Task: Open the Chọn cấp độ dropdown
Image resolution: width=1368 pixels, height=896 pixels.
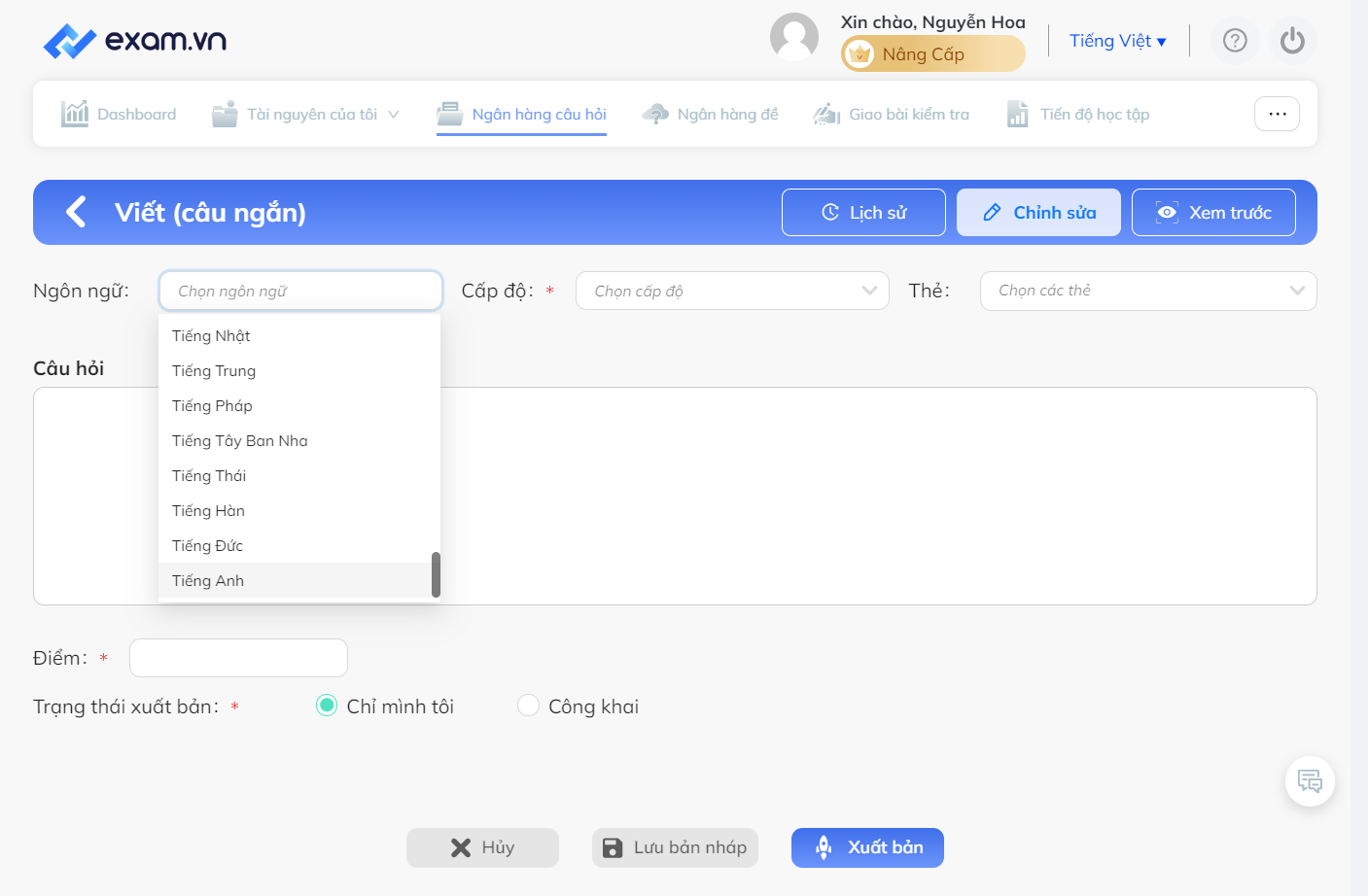Action: (732, 291)
